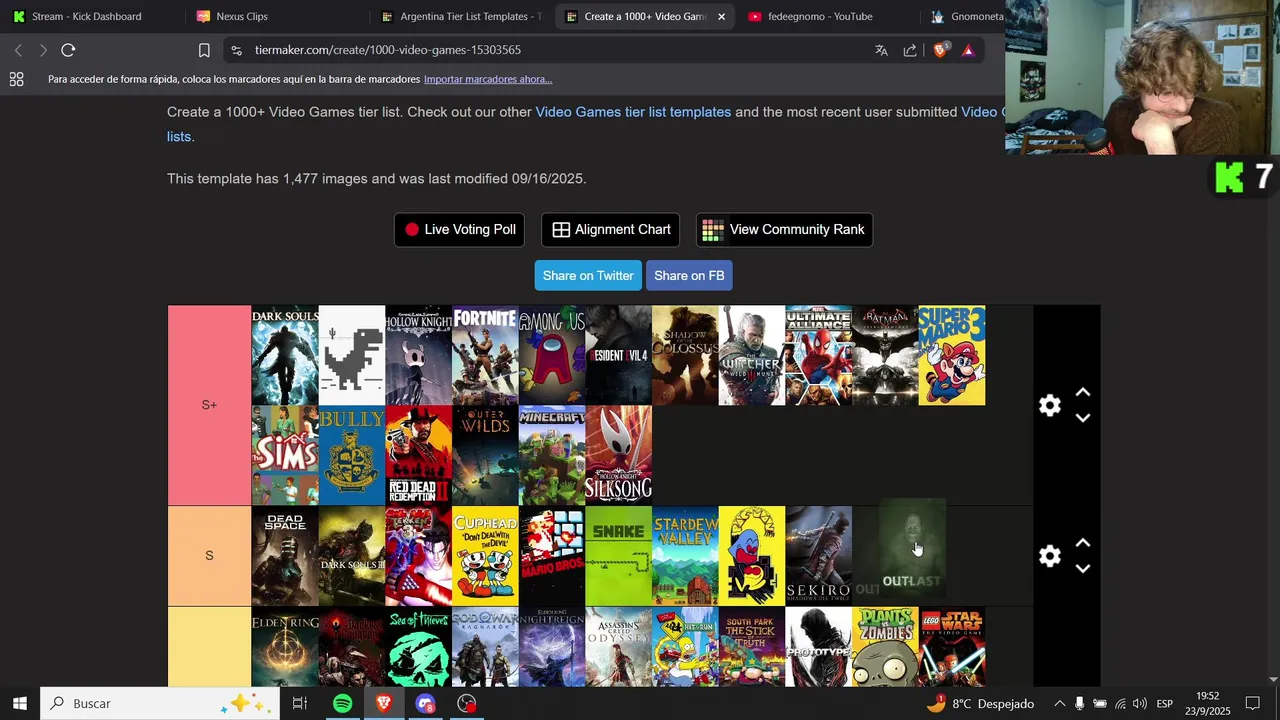View Community Rank
The image size is (1280, 720).
pos(784,230)
